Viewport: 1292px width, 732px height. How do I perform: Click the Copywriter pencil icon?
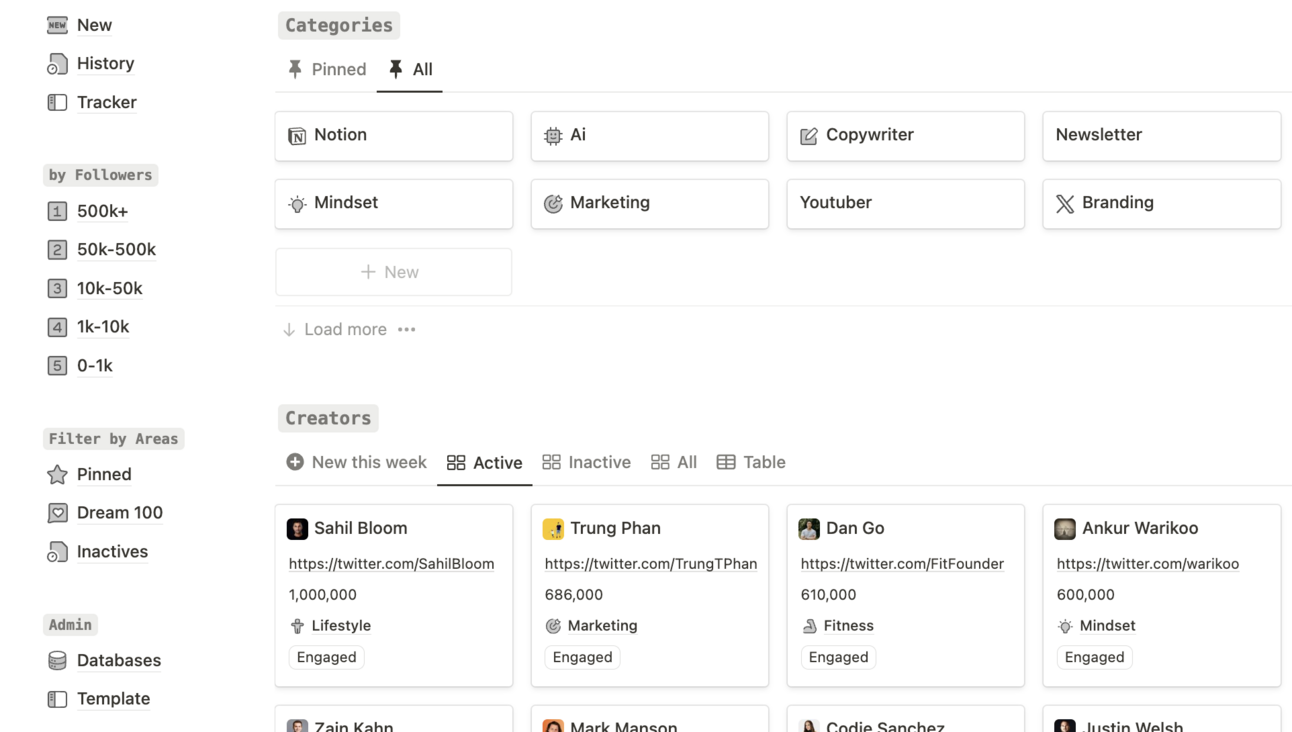(809, 136)
